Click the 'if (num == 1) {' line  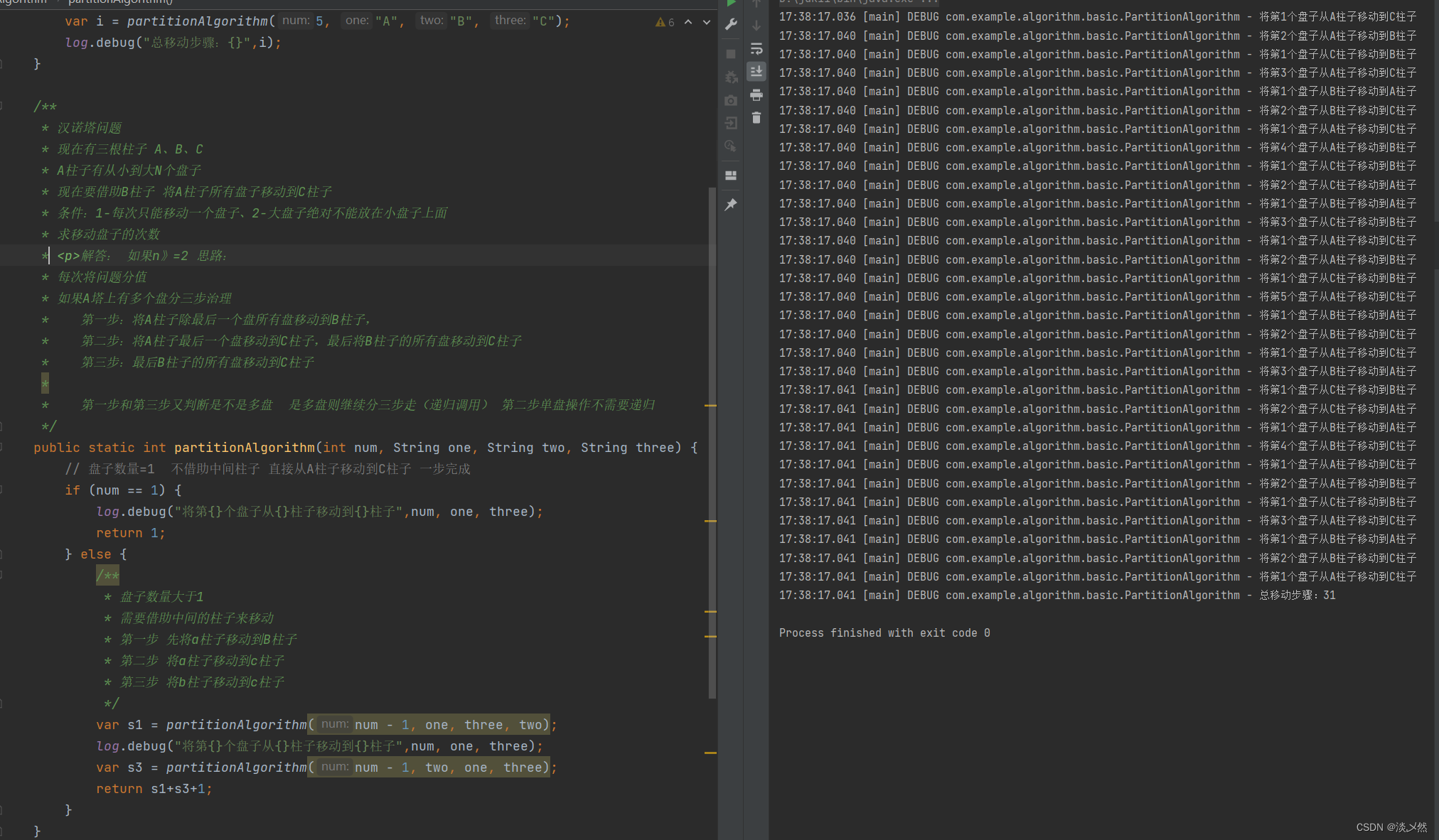tap(123, 490)
